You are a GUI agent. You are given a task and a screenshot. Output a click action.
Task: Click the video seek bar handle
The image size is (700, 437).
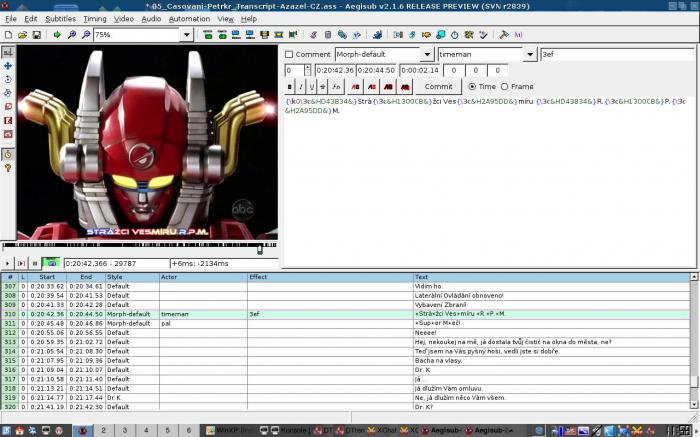pos(260,249)
